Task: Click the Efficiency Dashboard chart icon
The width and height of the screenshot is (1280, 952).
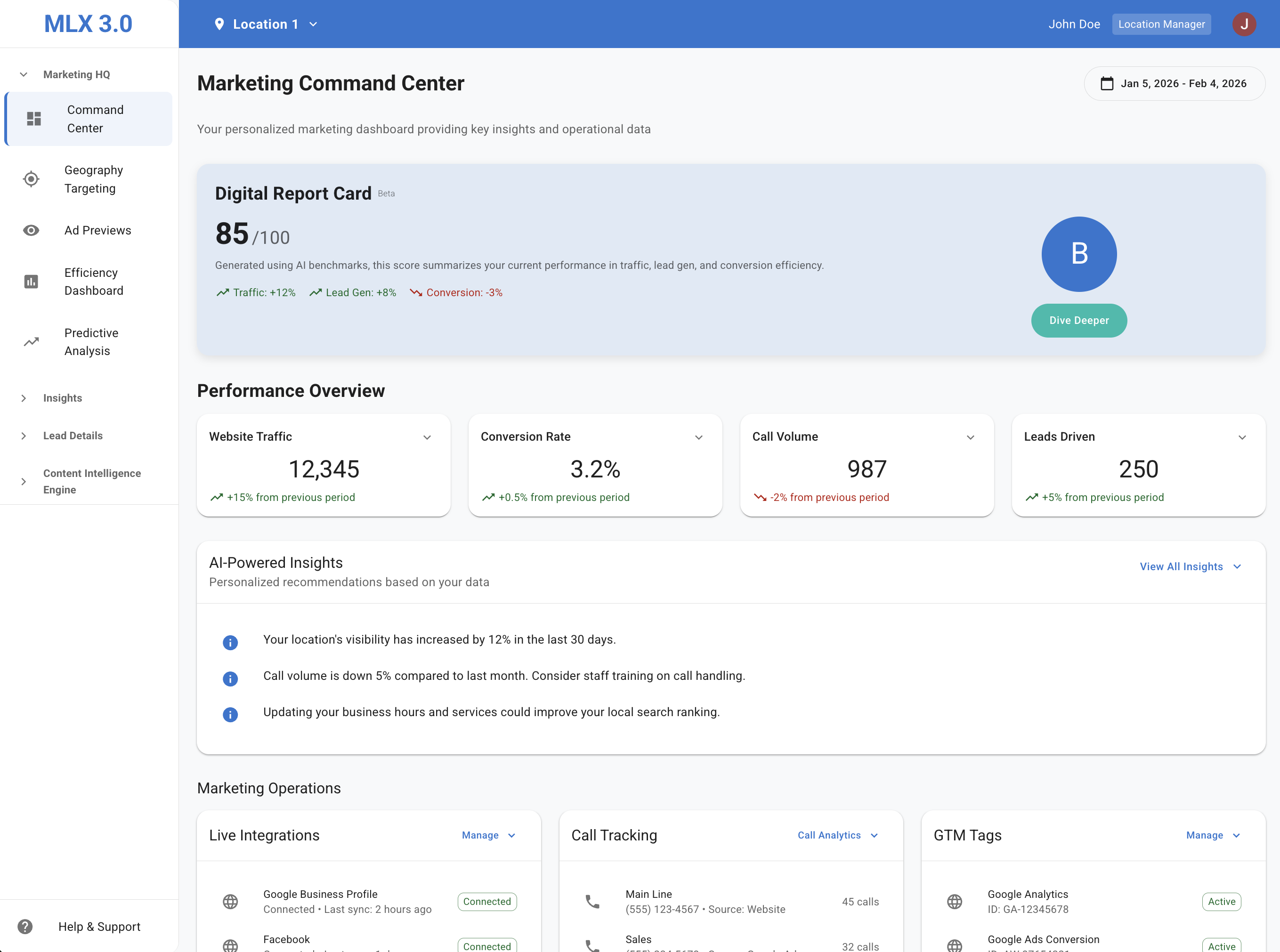Action: point(31,282)
